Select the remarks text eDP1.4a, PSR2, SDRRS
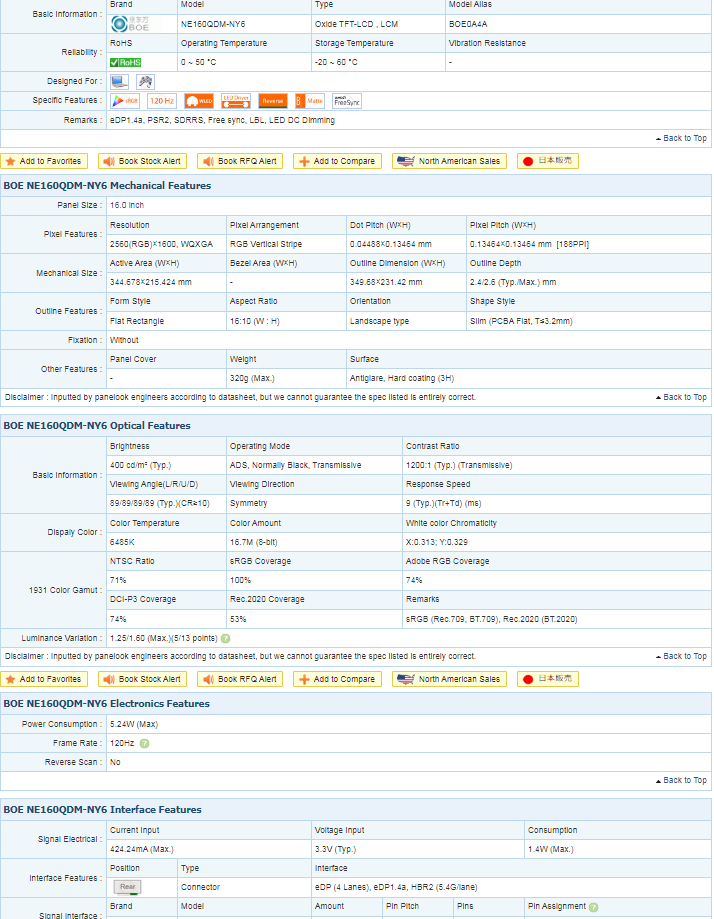Image resolution: width=714 pixels, height=919 pixels. (223, 120)
